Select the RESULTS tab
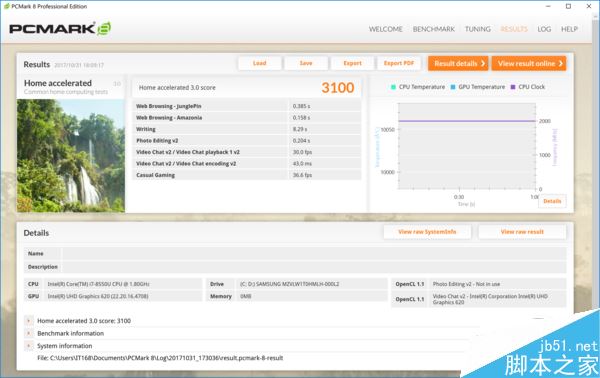Image resolution: width=600 pixels, height=378 pixels. click(514, 29)
